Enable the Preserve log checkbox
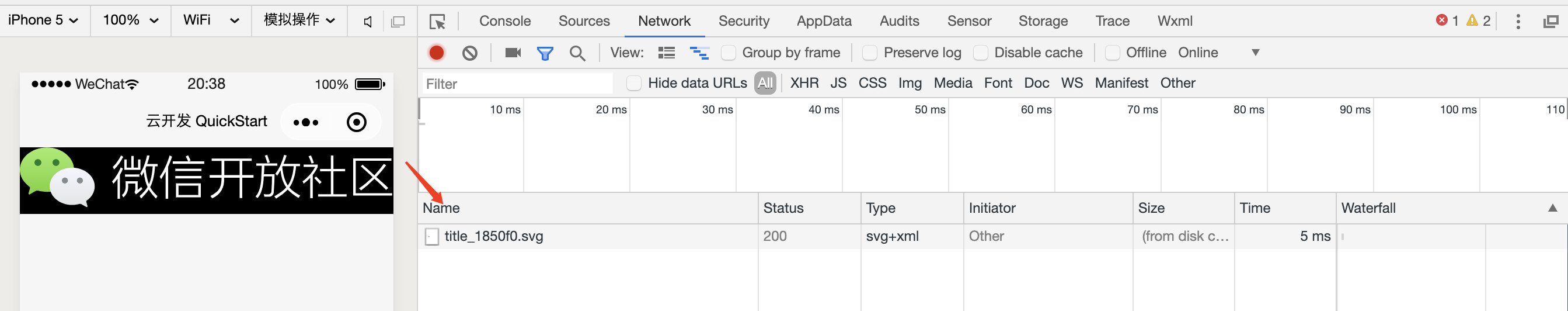 pos(870,53)
